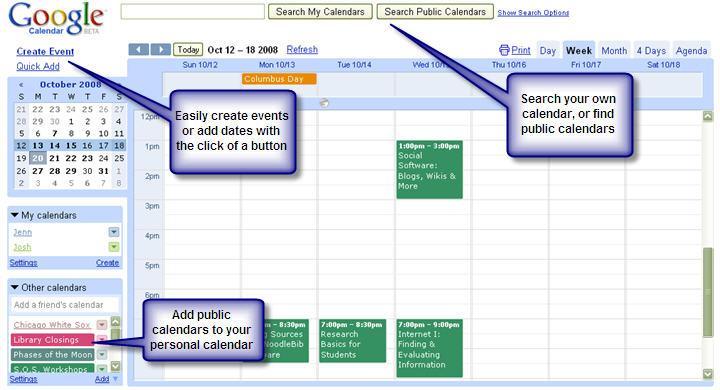Select date 31 in the mini calendar
Viewport: 720px width, 390px height.
click(x=104, y=171)
